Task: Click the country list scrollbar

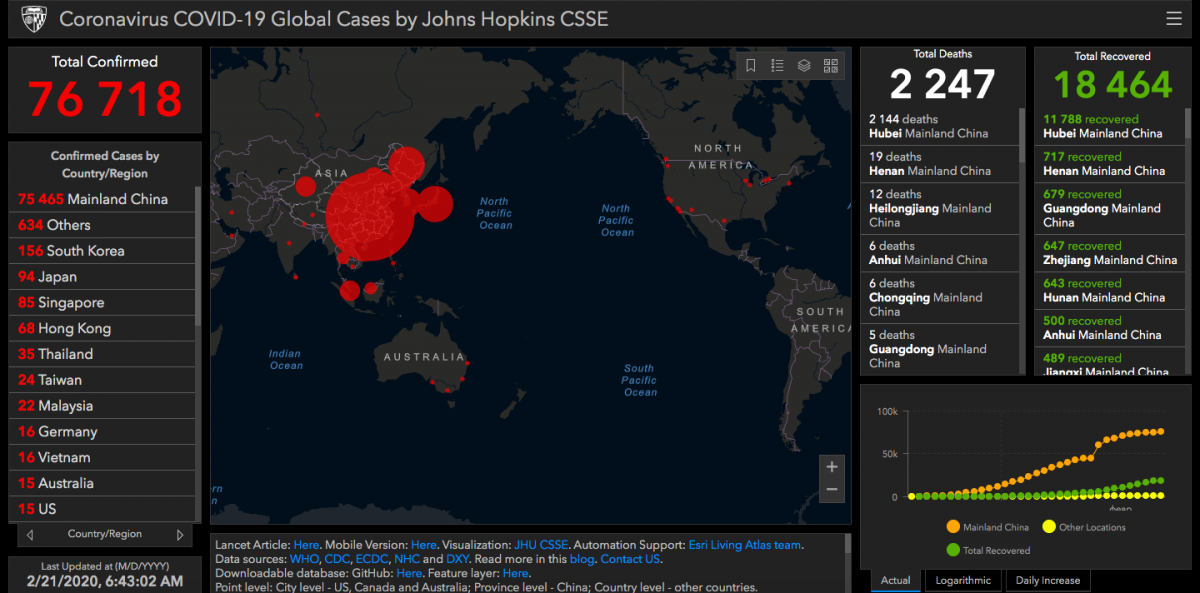Action: pyautogui.click(x=198, y=255)
